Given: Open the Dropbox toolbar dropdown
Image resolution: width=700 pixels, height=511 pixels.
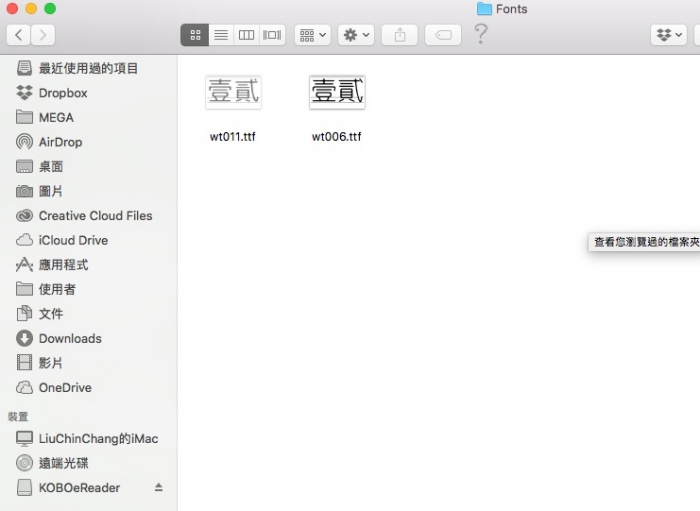Looking at the screenshot, I should tap(668, 35).
